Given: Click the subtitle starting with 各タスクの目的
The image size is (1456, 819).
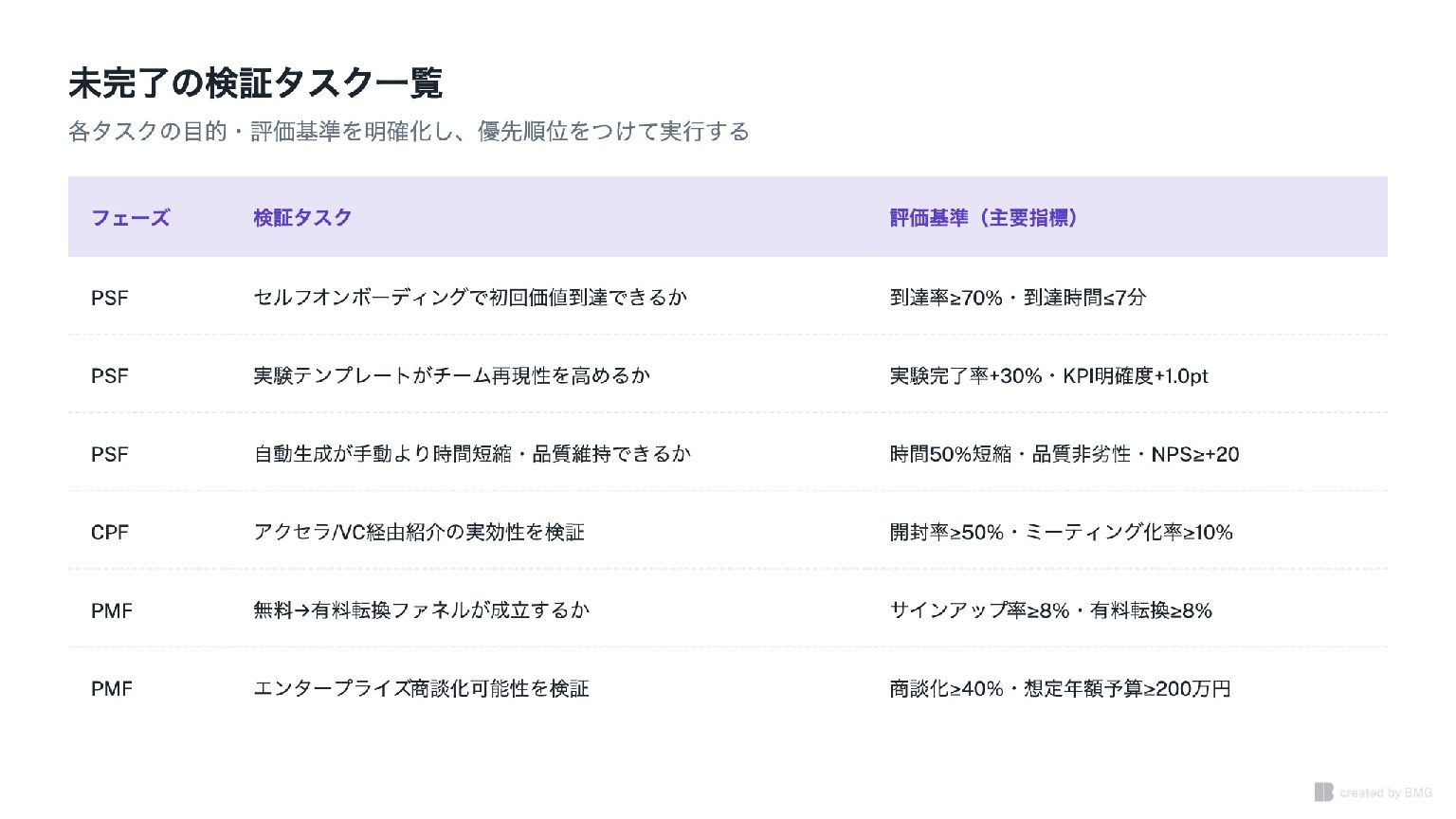Looking at the screenshot, I should (x=409, y=131).
